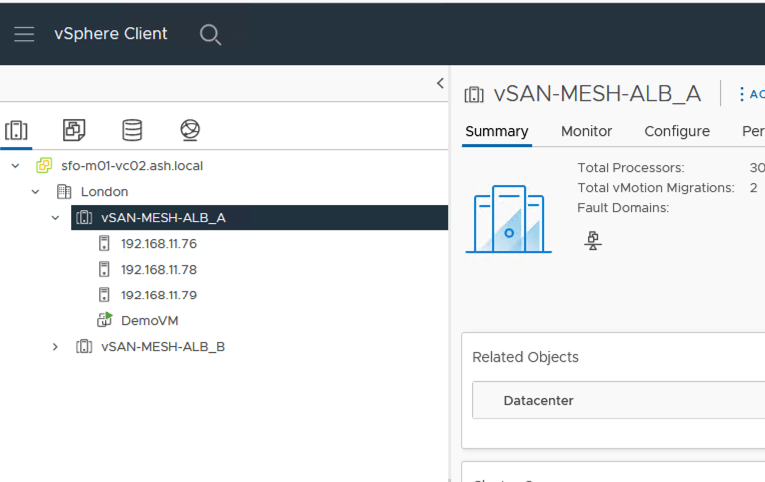
Task: Collapse the vSAN-MESH-ALB_A cluster node
Action: point(55,218)
